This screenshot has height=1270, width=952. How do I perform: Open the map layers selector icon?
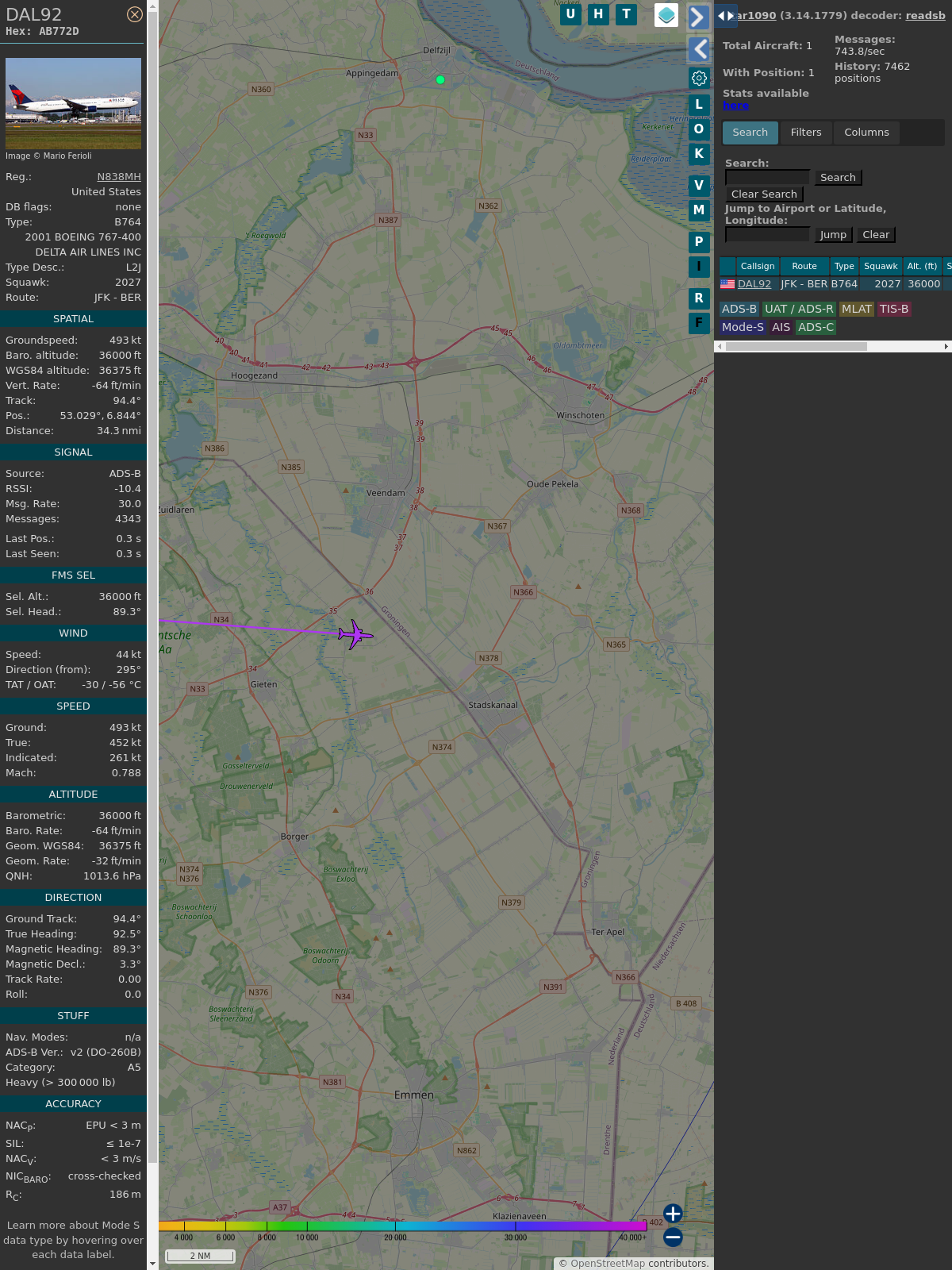(x=666, y=14)
